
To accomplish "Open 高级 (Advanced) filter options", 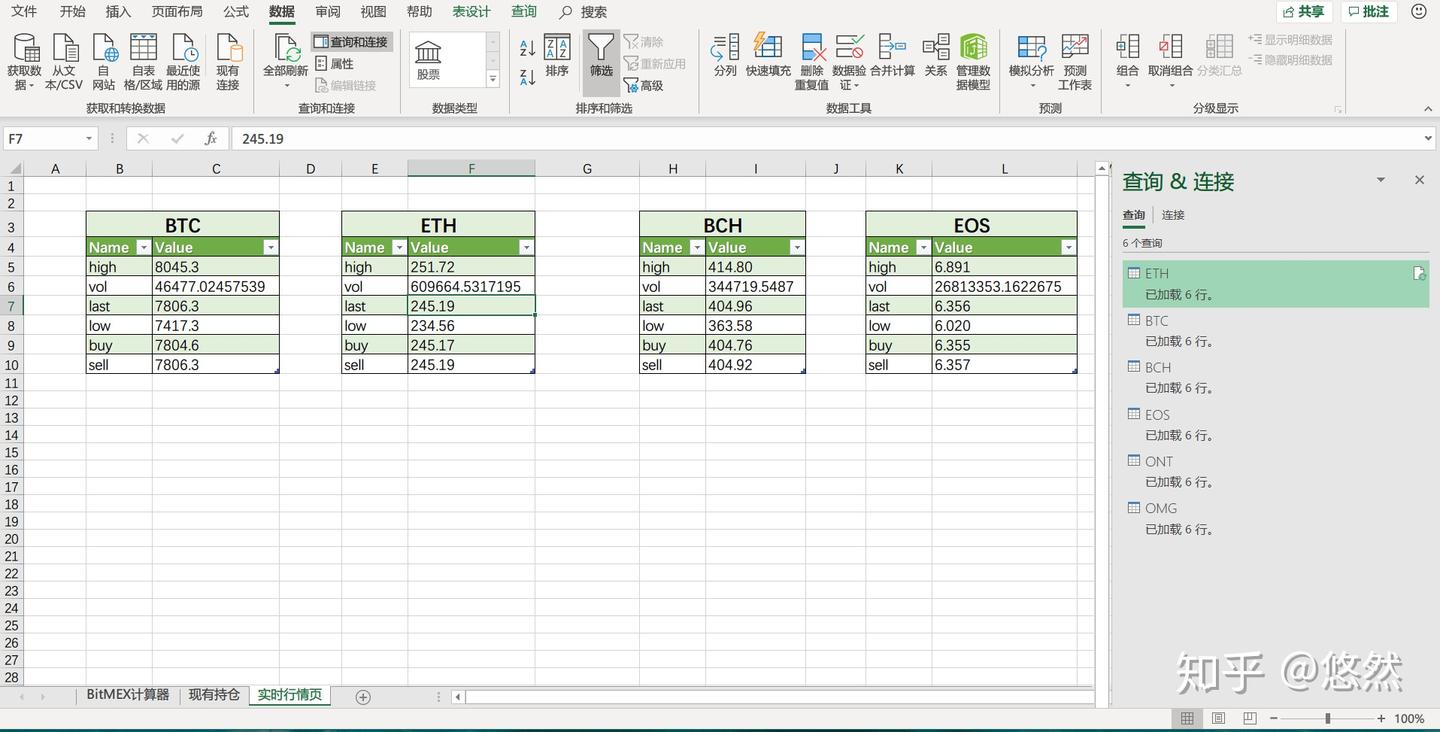I will [644, 86].
